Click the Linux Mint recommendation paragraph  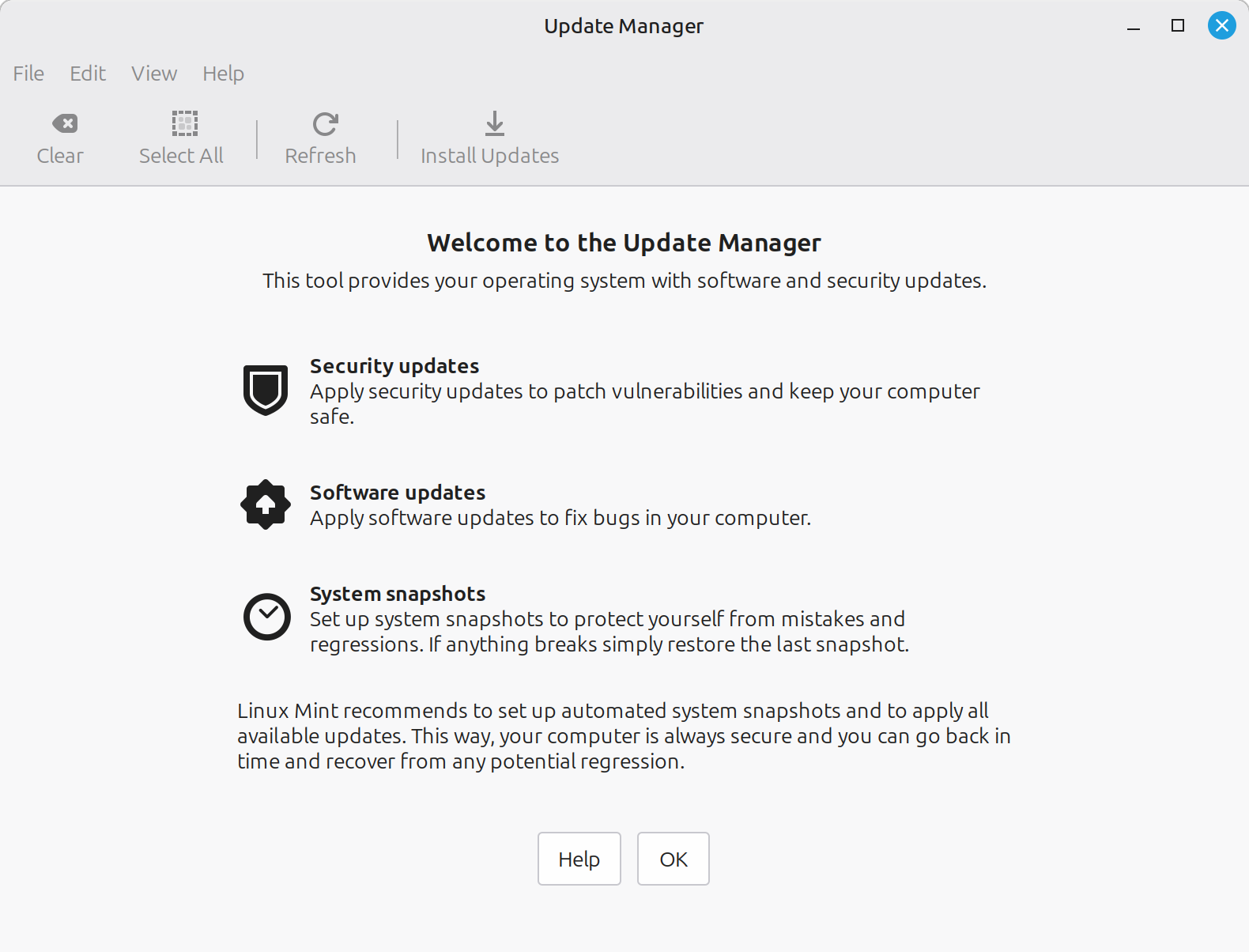coord(624,736)
